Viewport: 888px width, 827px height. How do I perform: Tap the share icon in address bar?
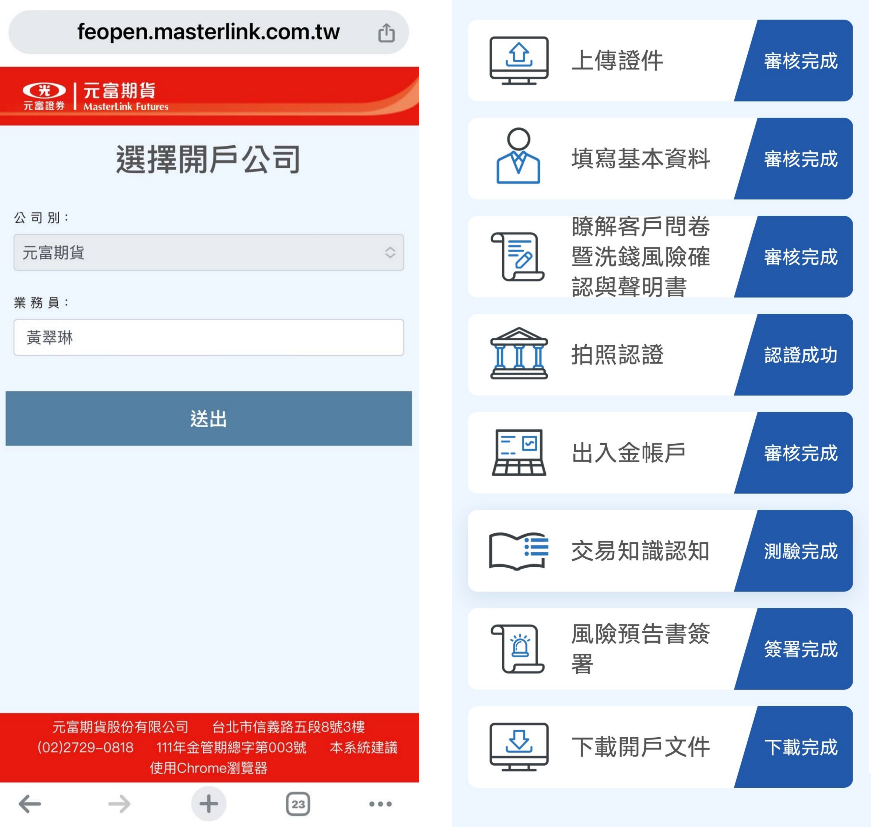[x=386, y=32]
